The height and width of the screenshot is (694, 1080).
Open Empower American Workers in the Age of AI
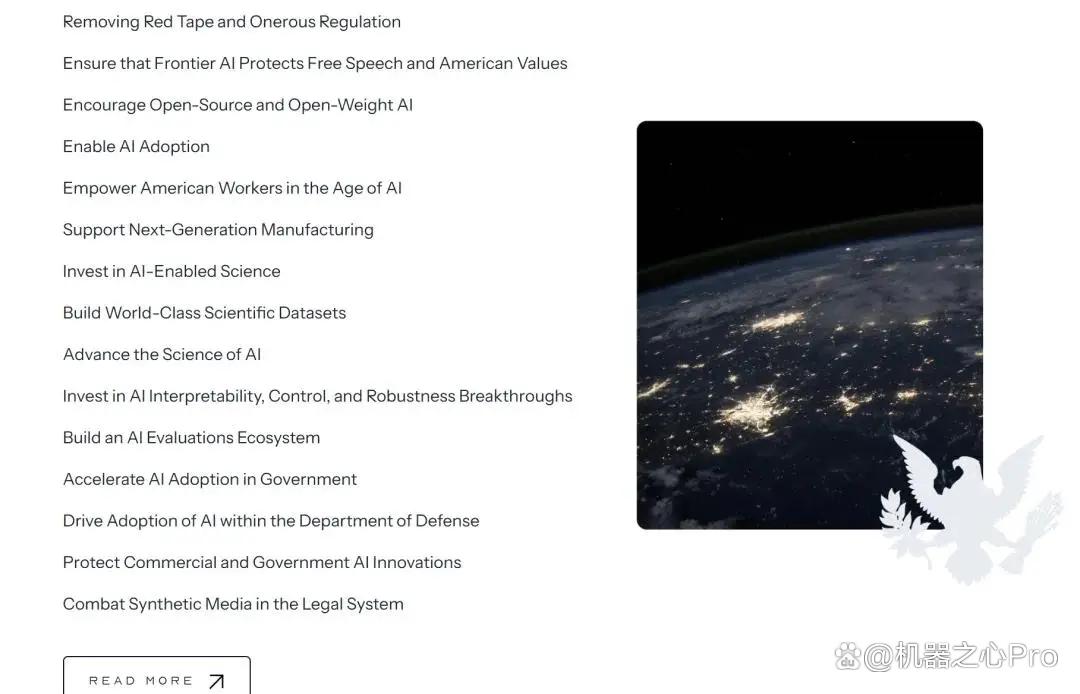(x=232, y=189)
